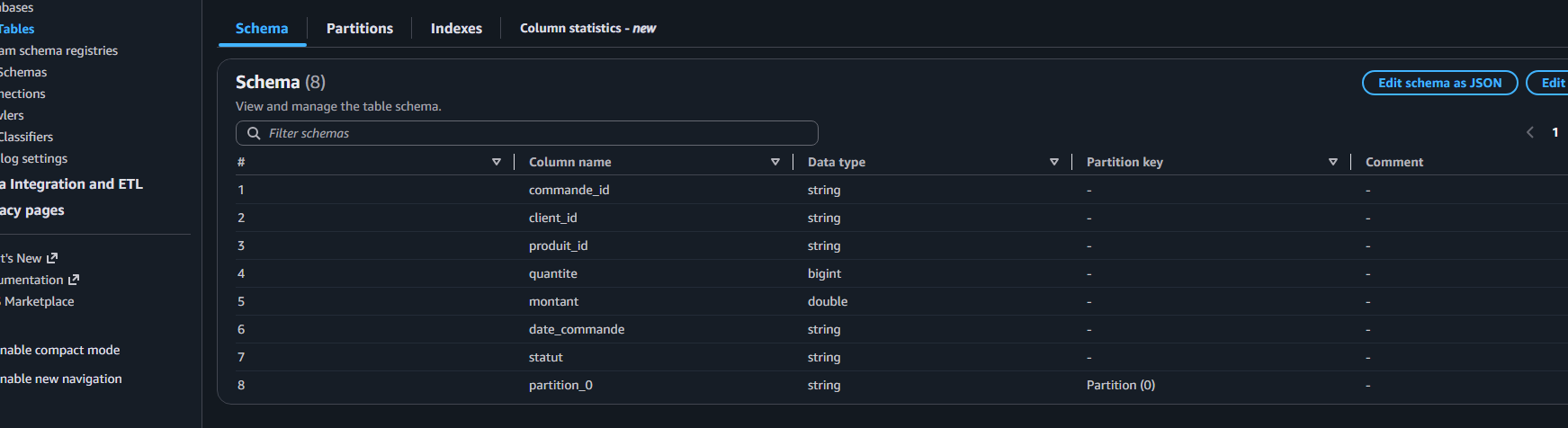1568x428 pixels.
Task: Open Crawlers sidebar link
Action: pos(12,115)
